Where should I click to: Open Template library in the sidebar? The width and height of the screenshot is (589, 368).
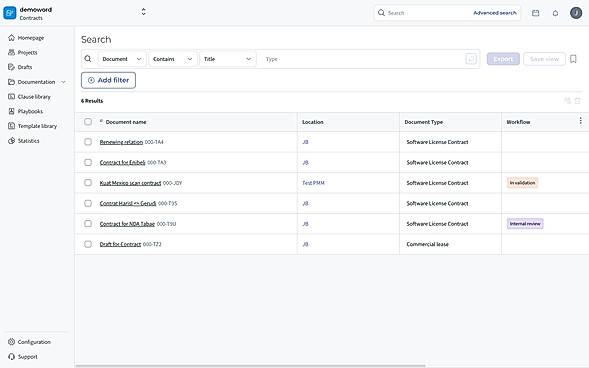pyautogui.click(x=38, y=126)
